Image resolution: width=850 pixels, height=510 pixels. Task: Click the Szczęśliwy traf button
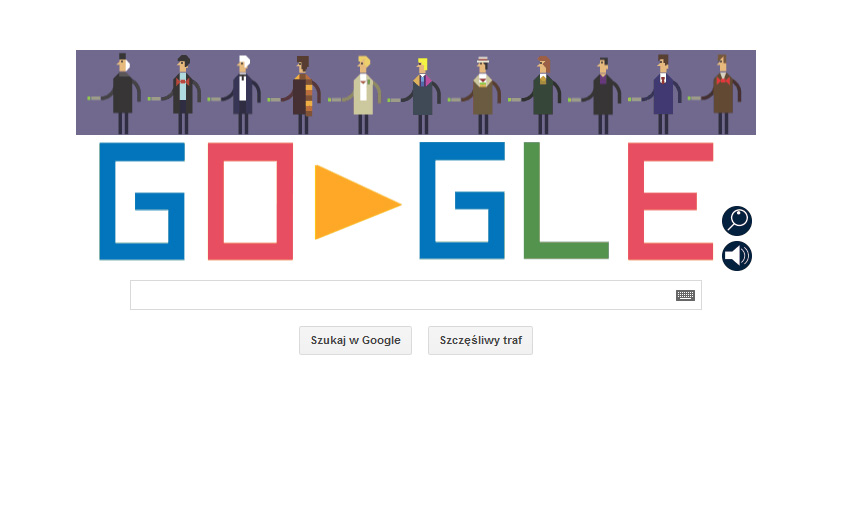[x=480, y=340]
